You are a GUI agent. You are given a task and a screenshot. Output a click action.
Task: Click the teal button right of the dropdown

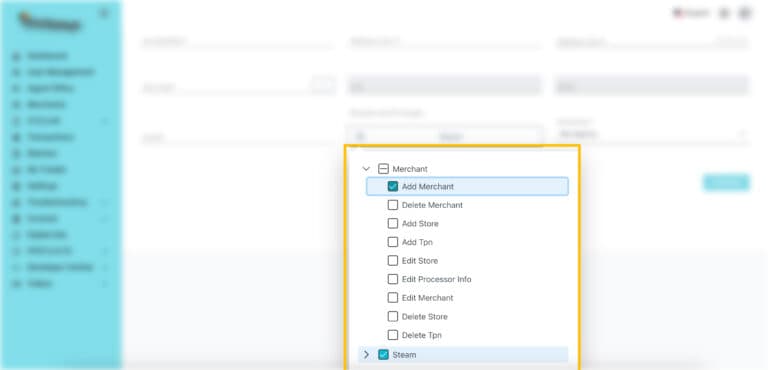726,182
